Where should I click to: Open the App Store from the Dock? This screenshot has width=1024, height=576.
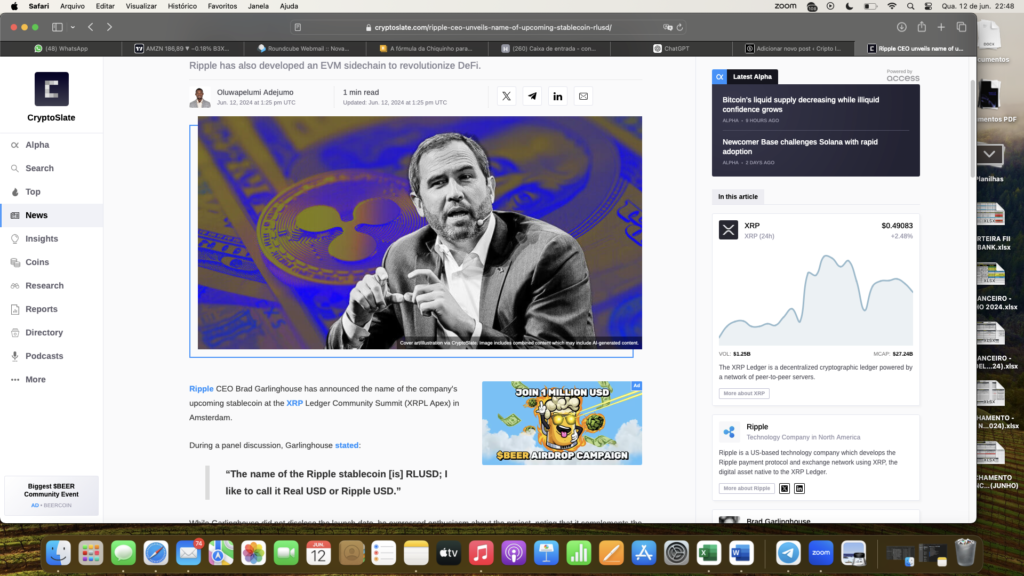(643, 553)
